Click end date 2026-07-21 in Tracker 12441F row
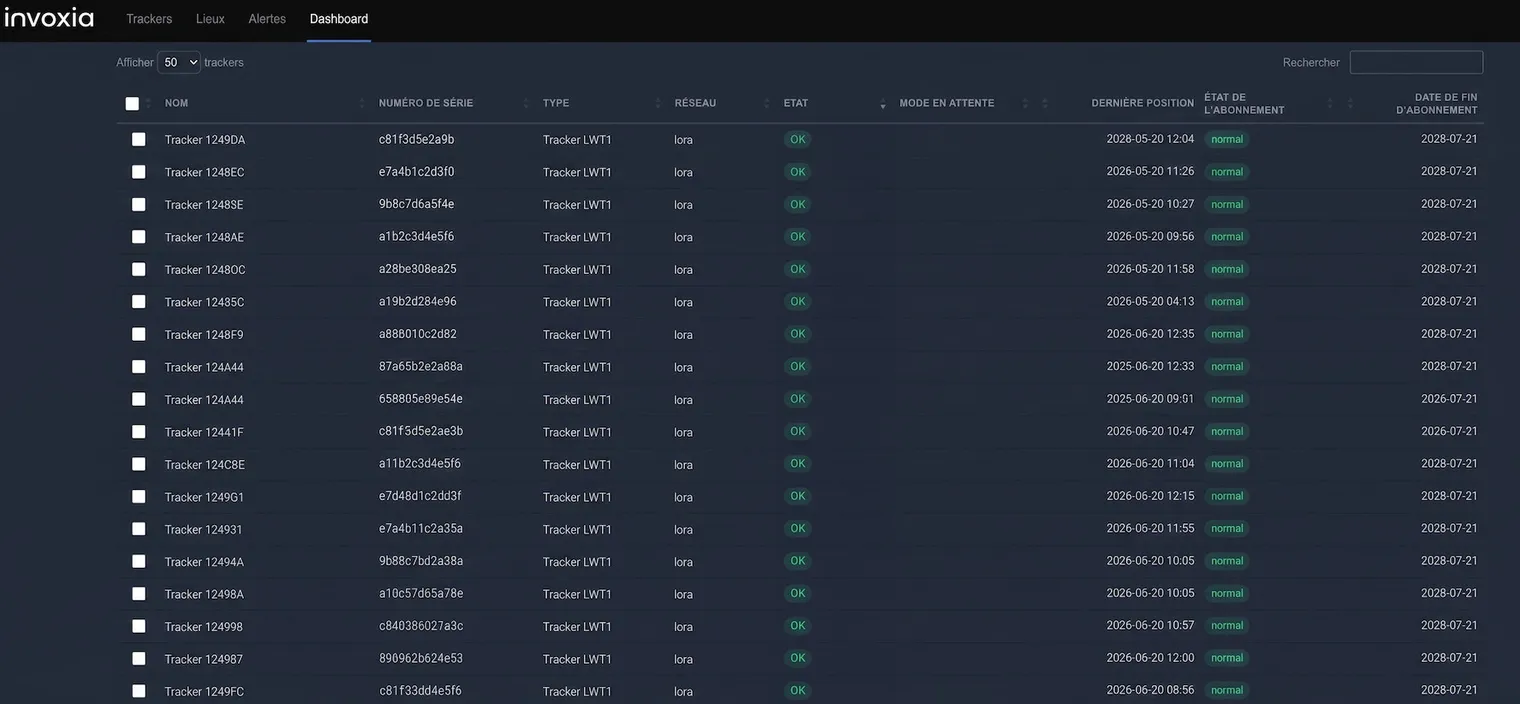The height and width of the screenshot is (704, 1520). pos(1449,431)
